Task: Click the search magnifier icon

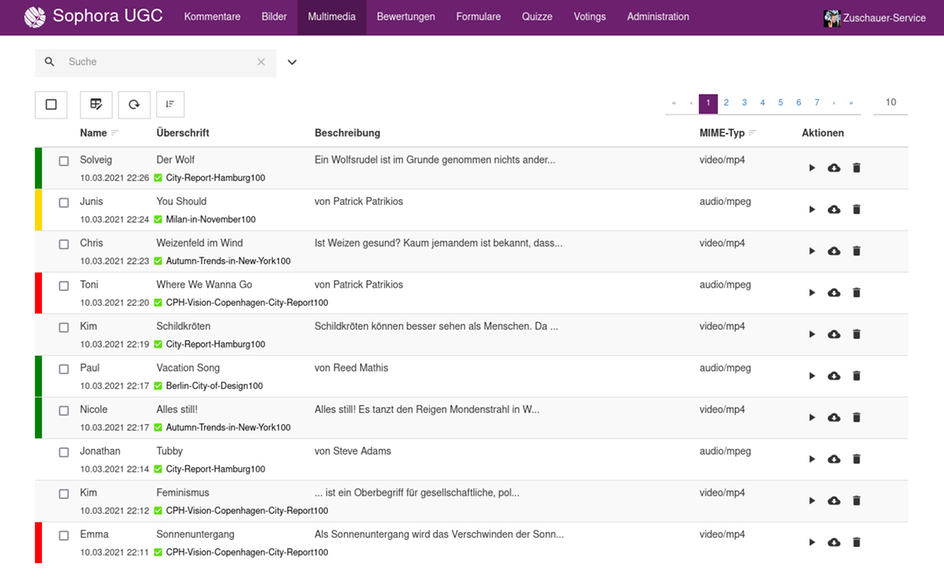Action: pyautogui.click(x=49, y=62)
